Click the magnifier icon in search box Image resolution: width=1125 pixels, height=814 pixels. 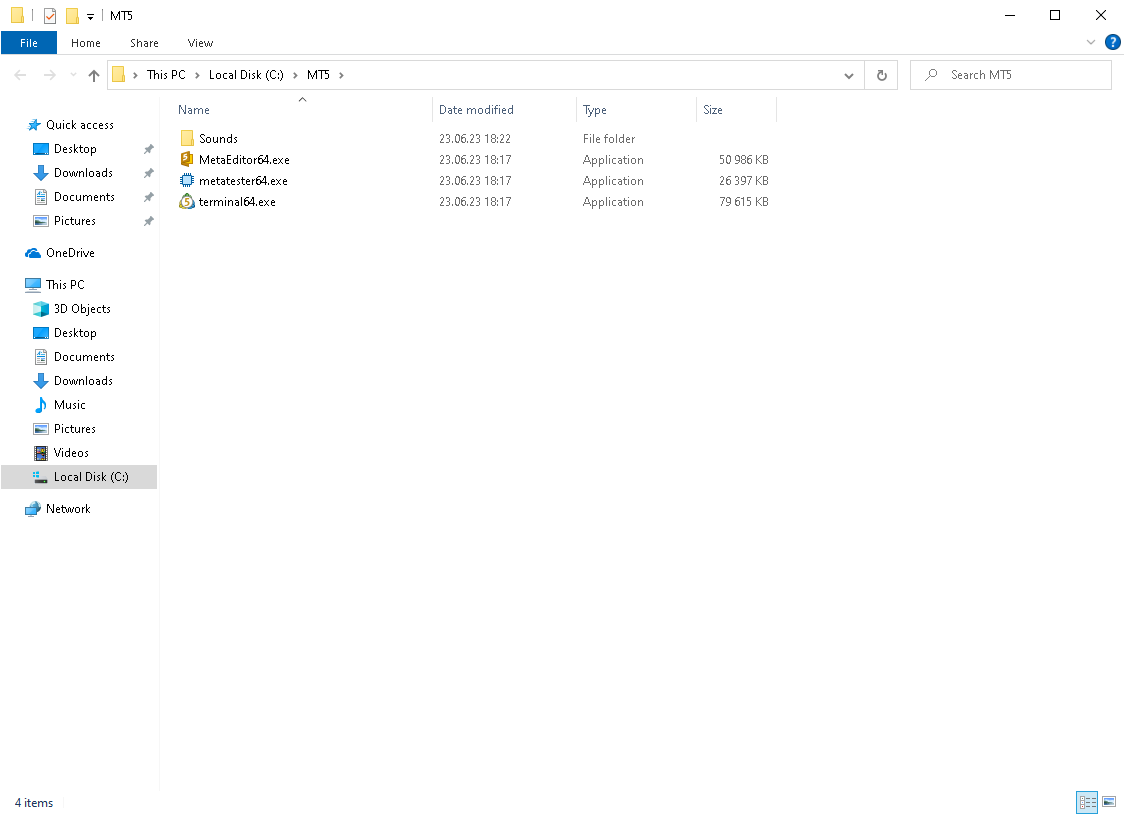tap(931, 75)
